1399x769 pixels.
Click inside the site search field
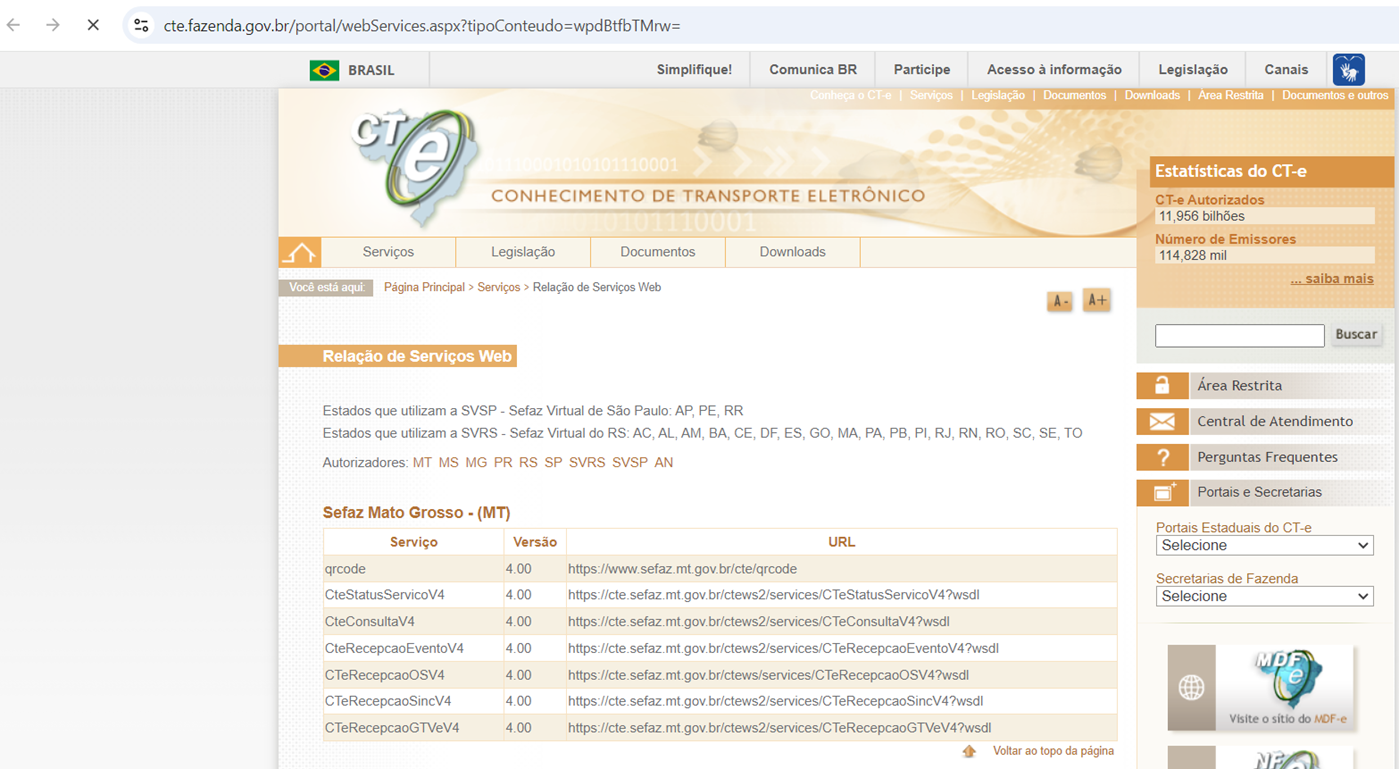[1239, 335]
